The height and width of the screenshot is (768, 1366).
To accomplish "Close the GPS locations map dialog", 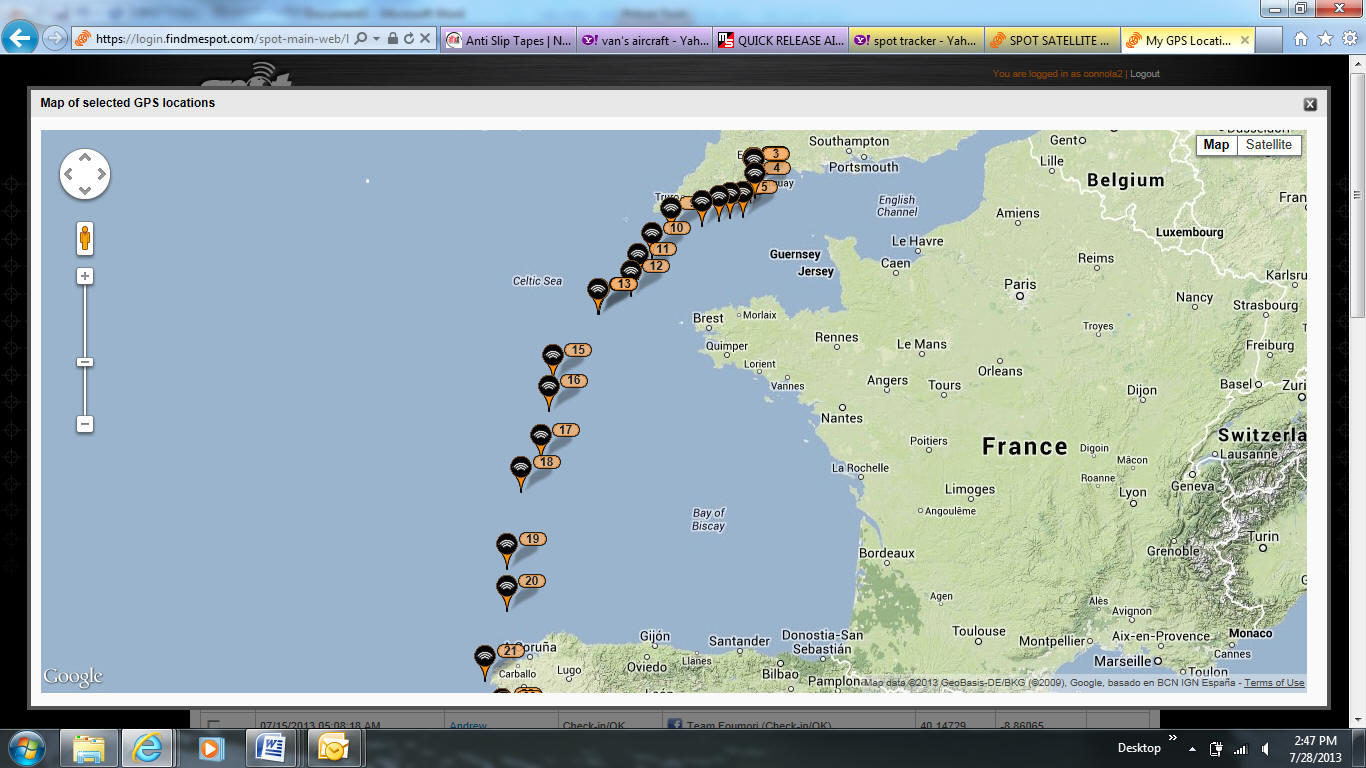I will point(1310,104).
